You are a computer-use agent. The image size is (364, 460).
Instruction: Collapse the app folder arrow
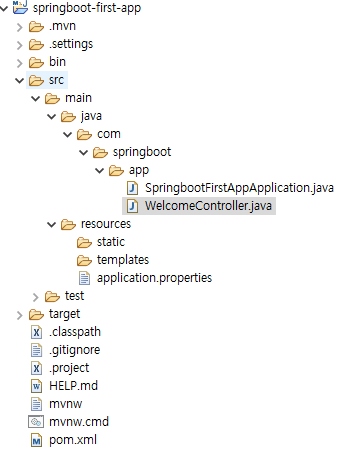(x=100, y=170)
